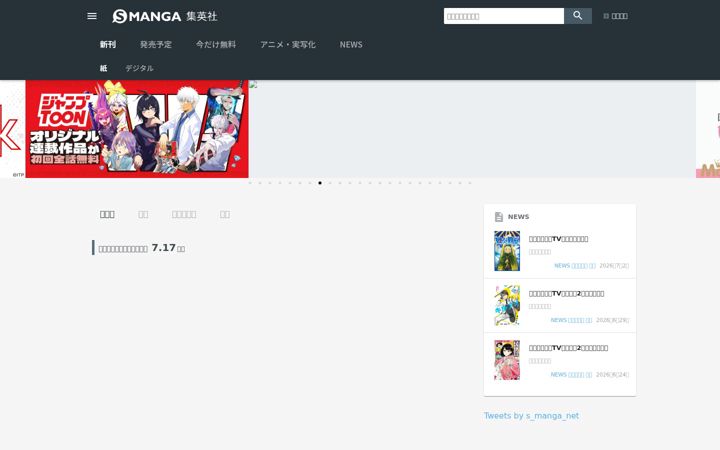Open the hamburger menu icon

click(92, 16)
